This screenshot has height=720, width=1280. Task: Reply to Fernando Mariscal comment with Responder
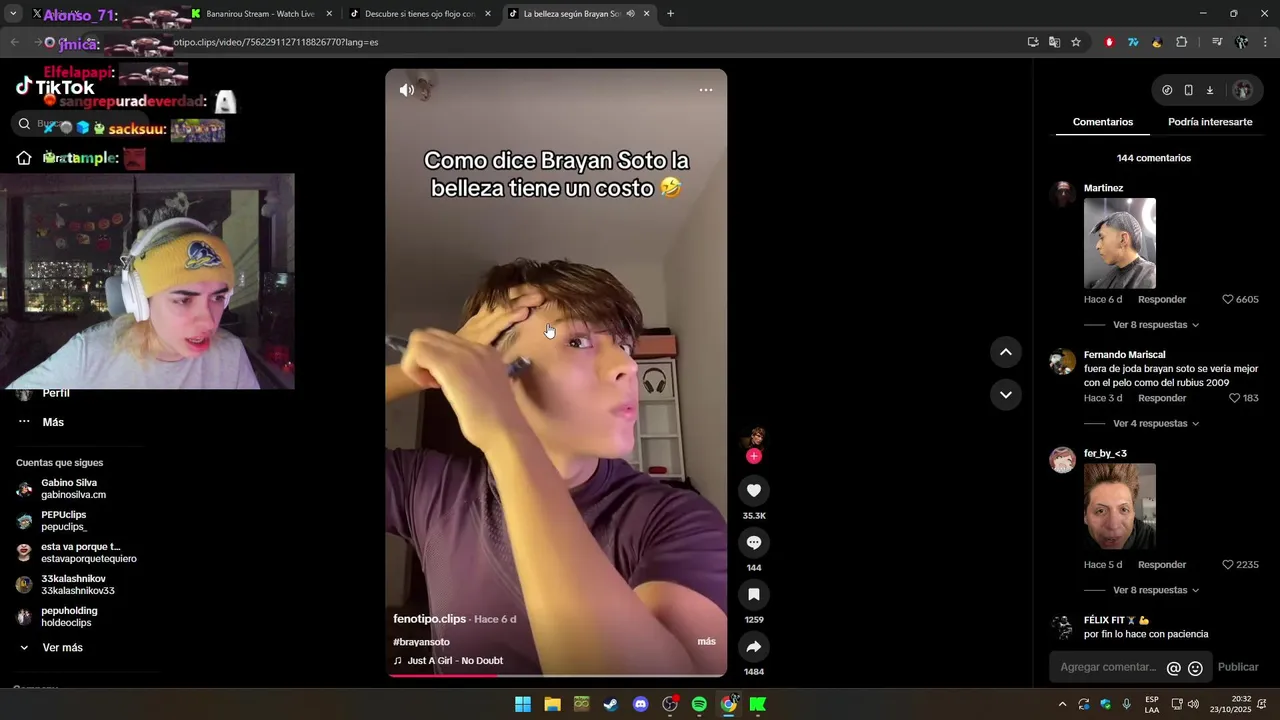click(x=1162, y=398)
